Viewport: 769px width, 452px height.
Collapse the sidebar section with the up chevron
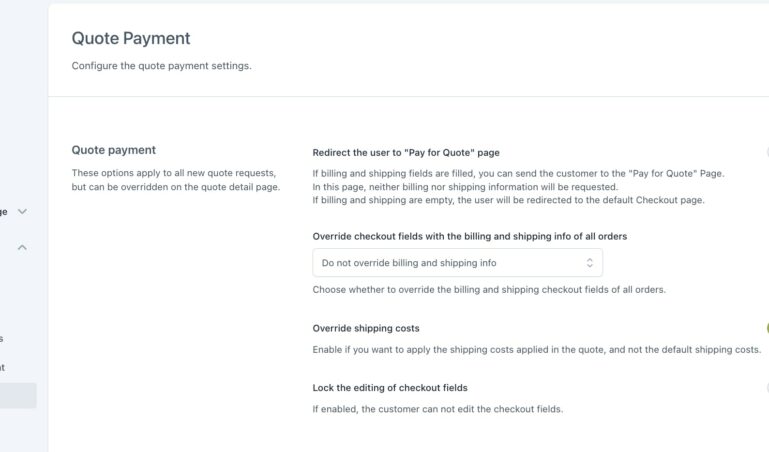coord(22,247)
